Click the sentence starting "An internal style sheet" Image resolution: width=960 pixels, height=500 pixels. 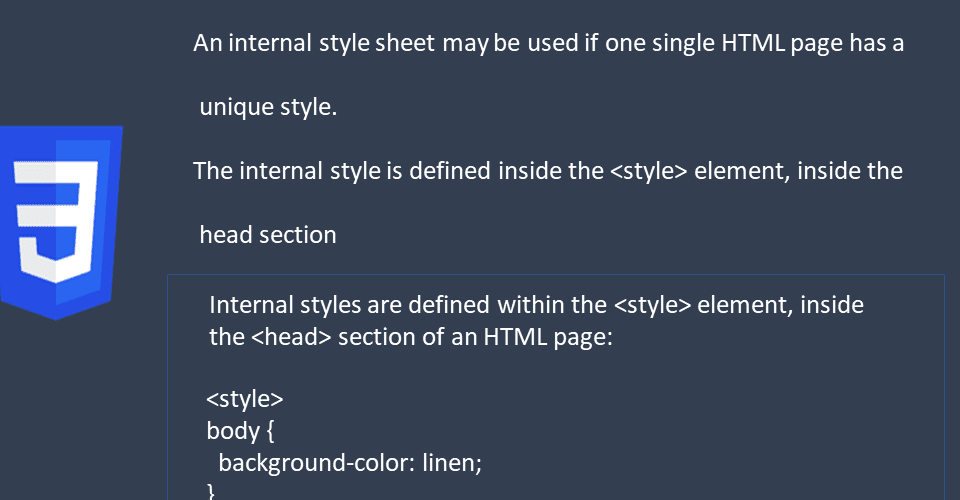click(549, 43)
